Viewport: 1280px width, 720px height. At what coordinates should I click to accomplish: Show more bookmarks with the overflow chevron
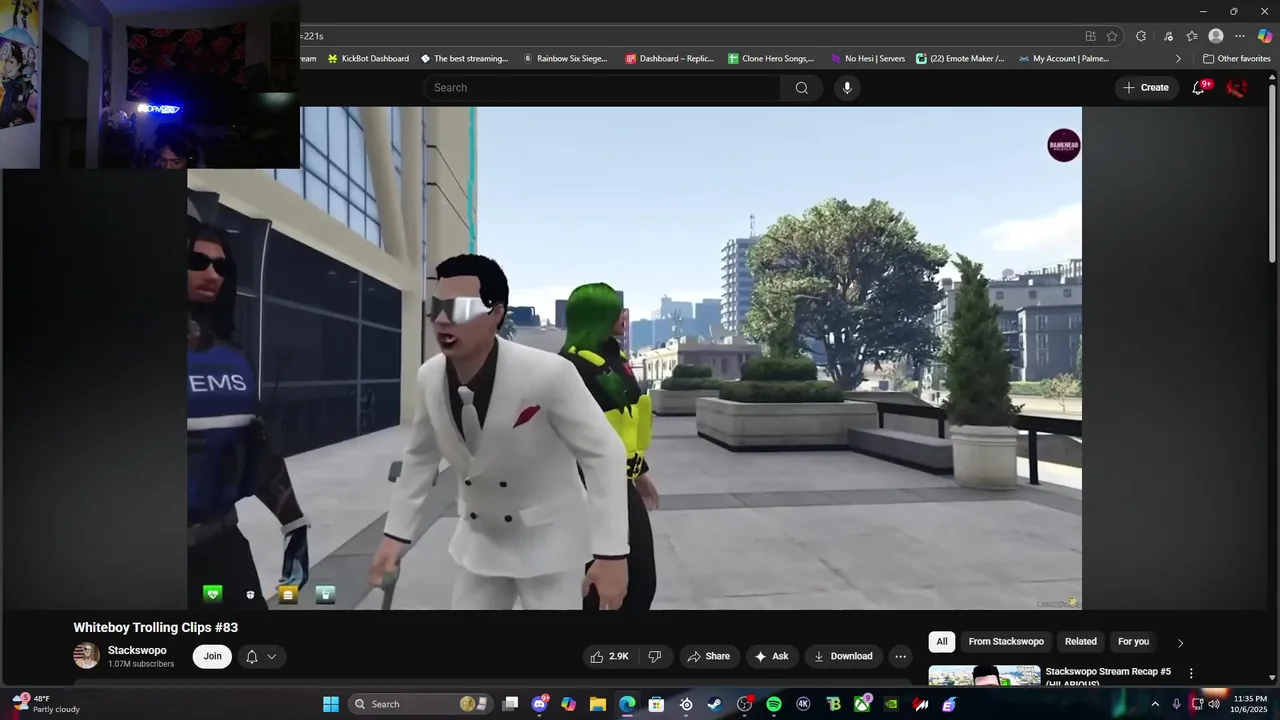pyautogui.click(x=1178, y=59)
